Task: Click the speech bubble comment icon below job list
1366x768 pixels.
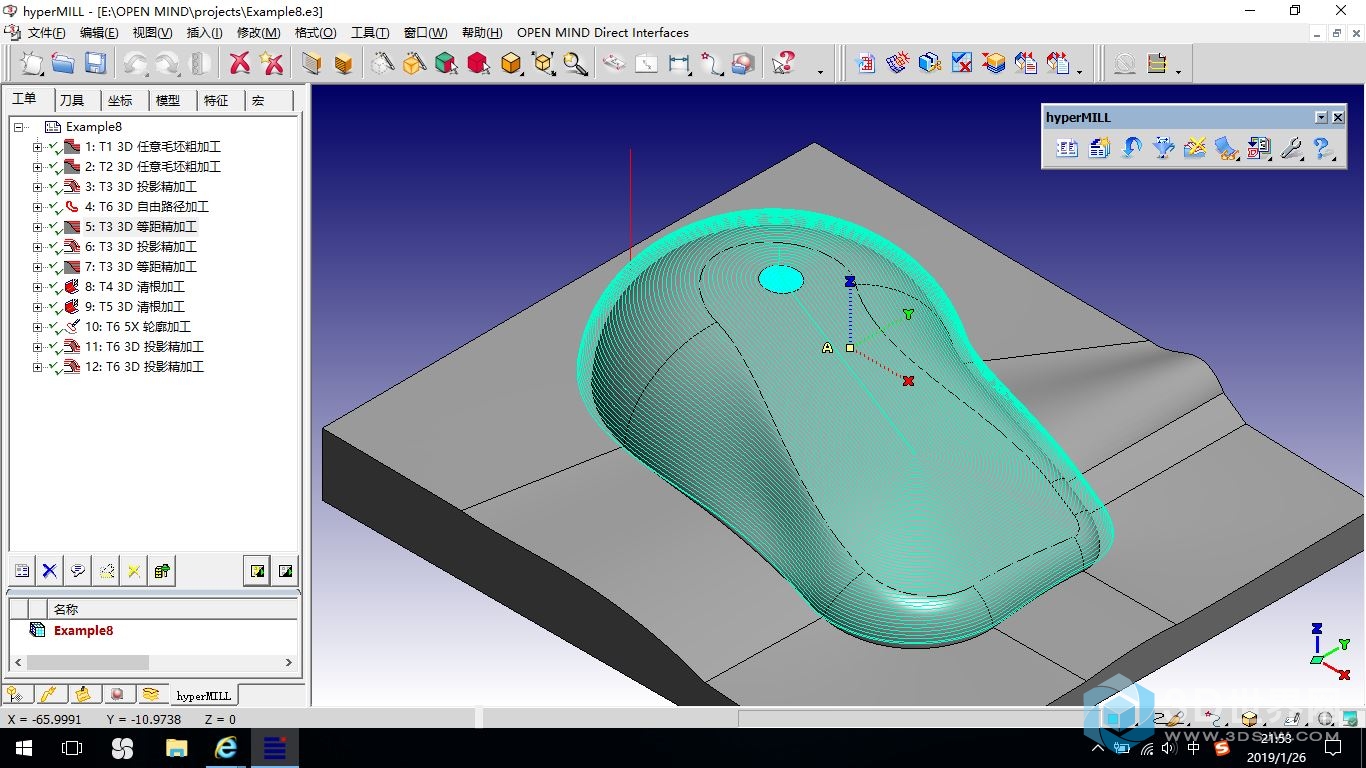Action: 77,571
